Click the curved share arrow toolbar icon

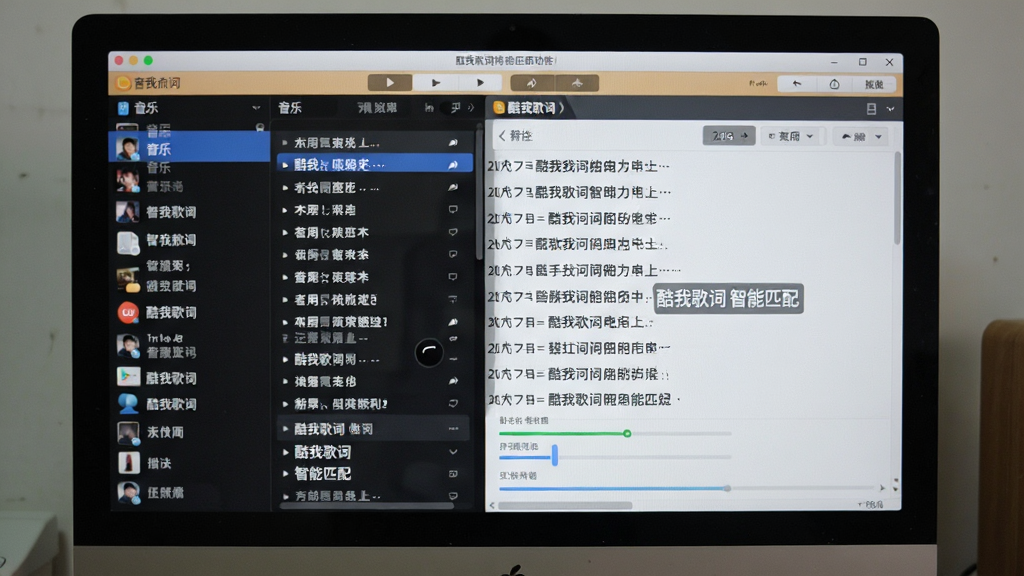532,83
